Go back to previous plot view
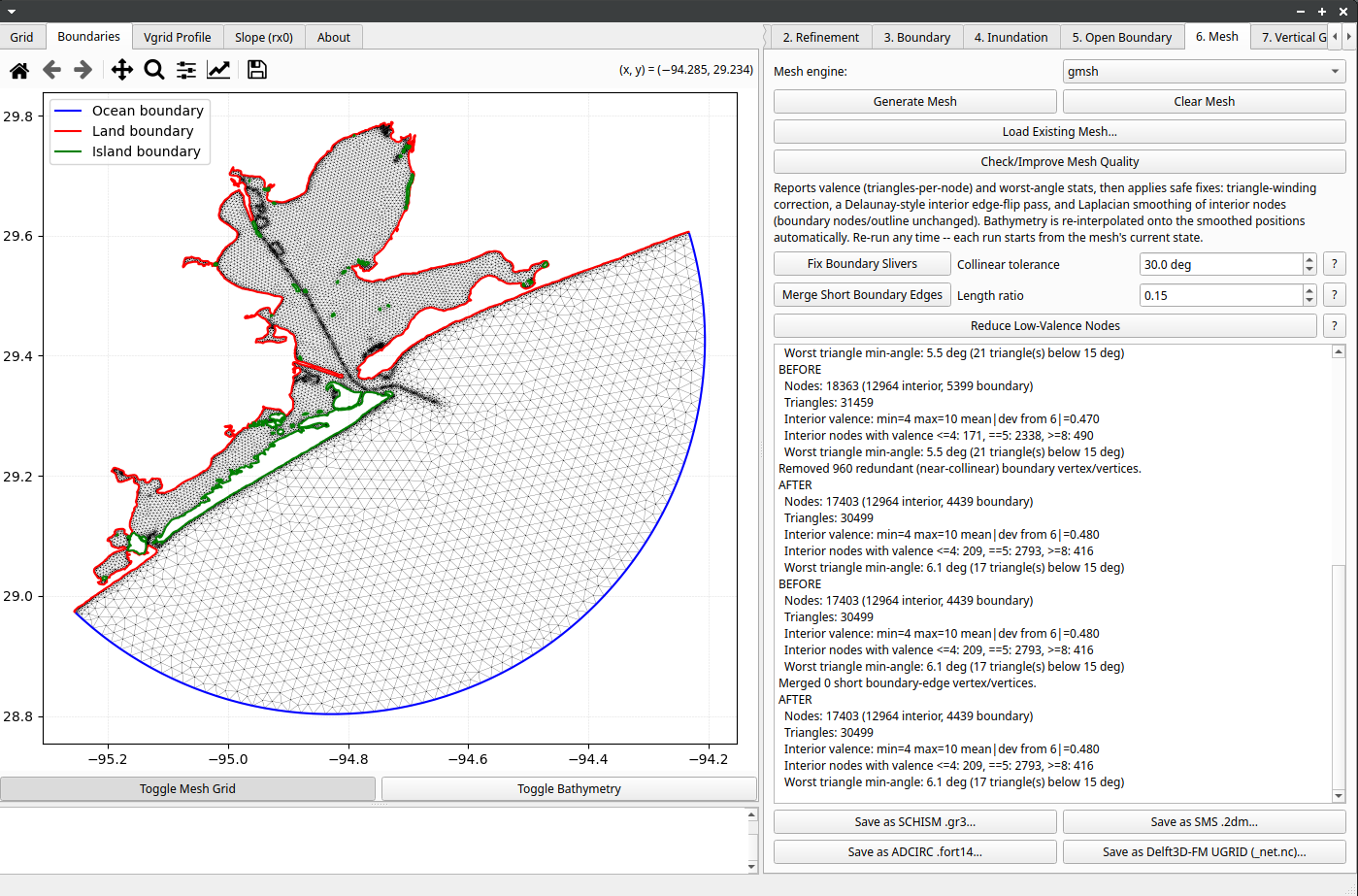1358x896 pixels. coord(51,70)
